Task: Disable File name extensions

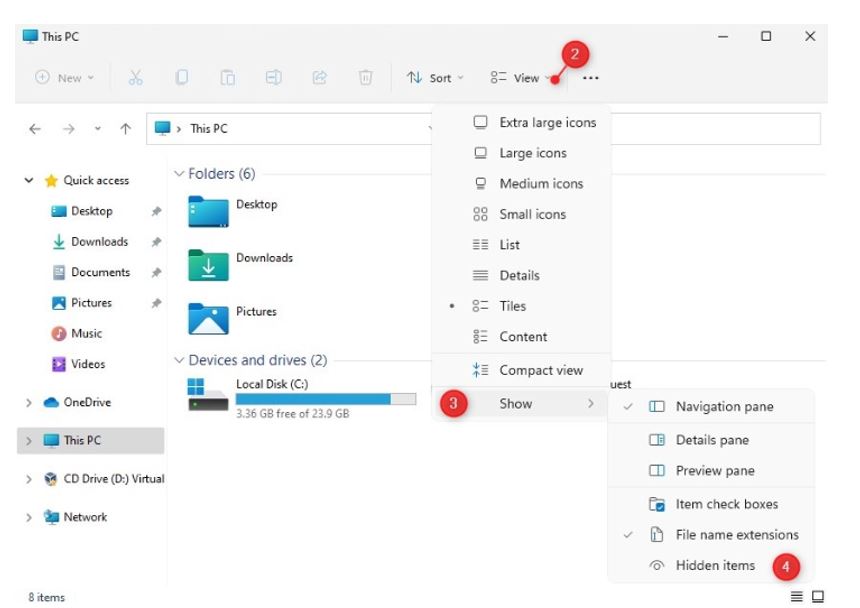Action: pos(737,535)
